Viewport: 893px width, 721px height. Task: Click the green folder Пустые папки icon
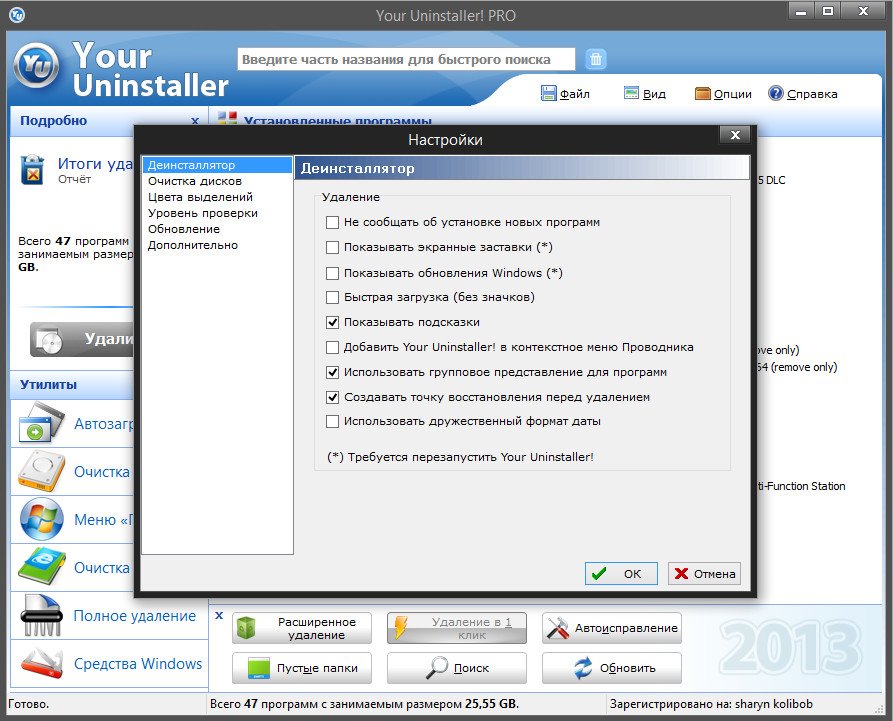point(259,668)
